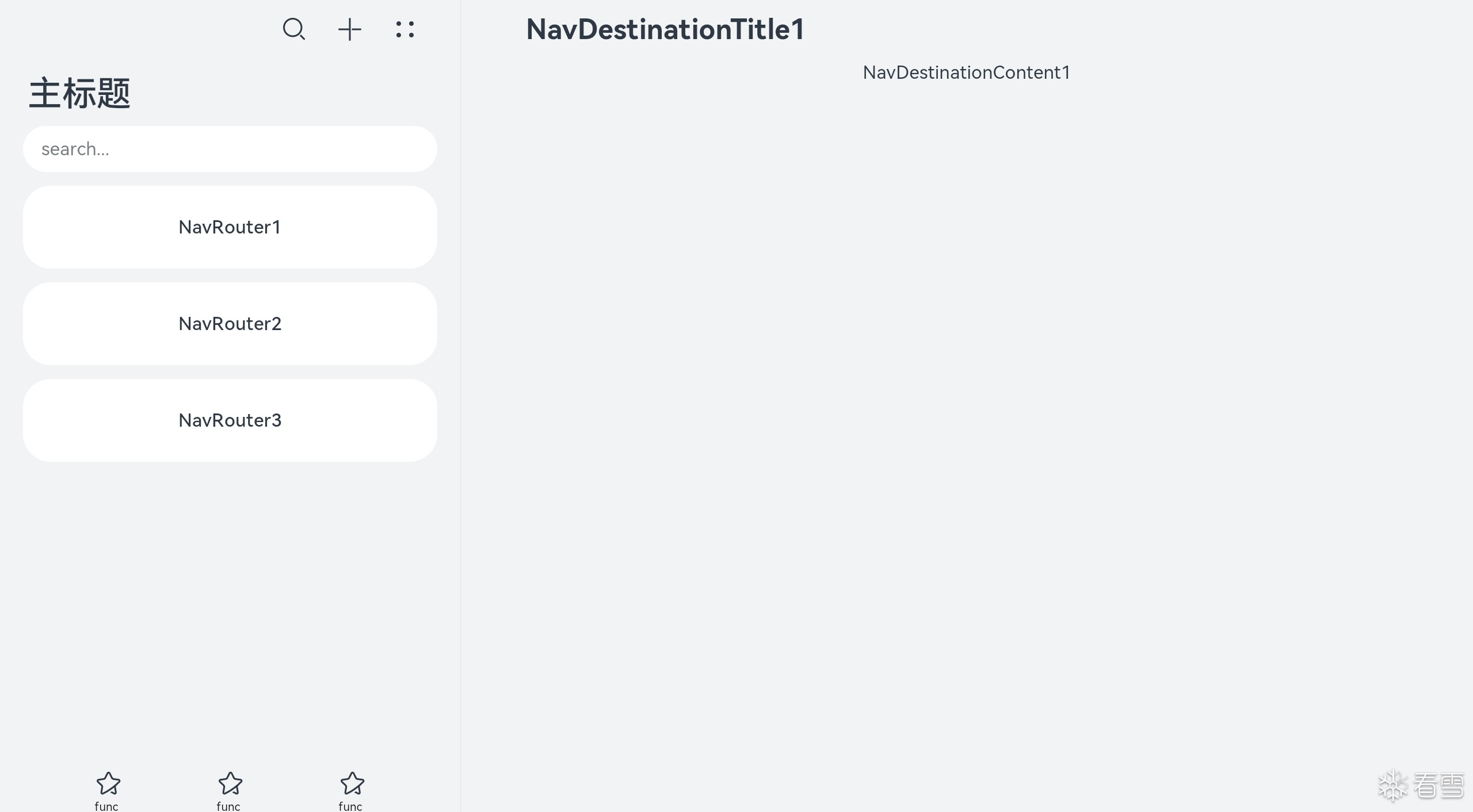Click the last func label in the toolbar
This screenshot has height=812, width=1473.
350,806
